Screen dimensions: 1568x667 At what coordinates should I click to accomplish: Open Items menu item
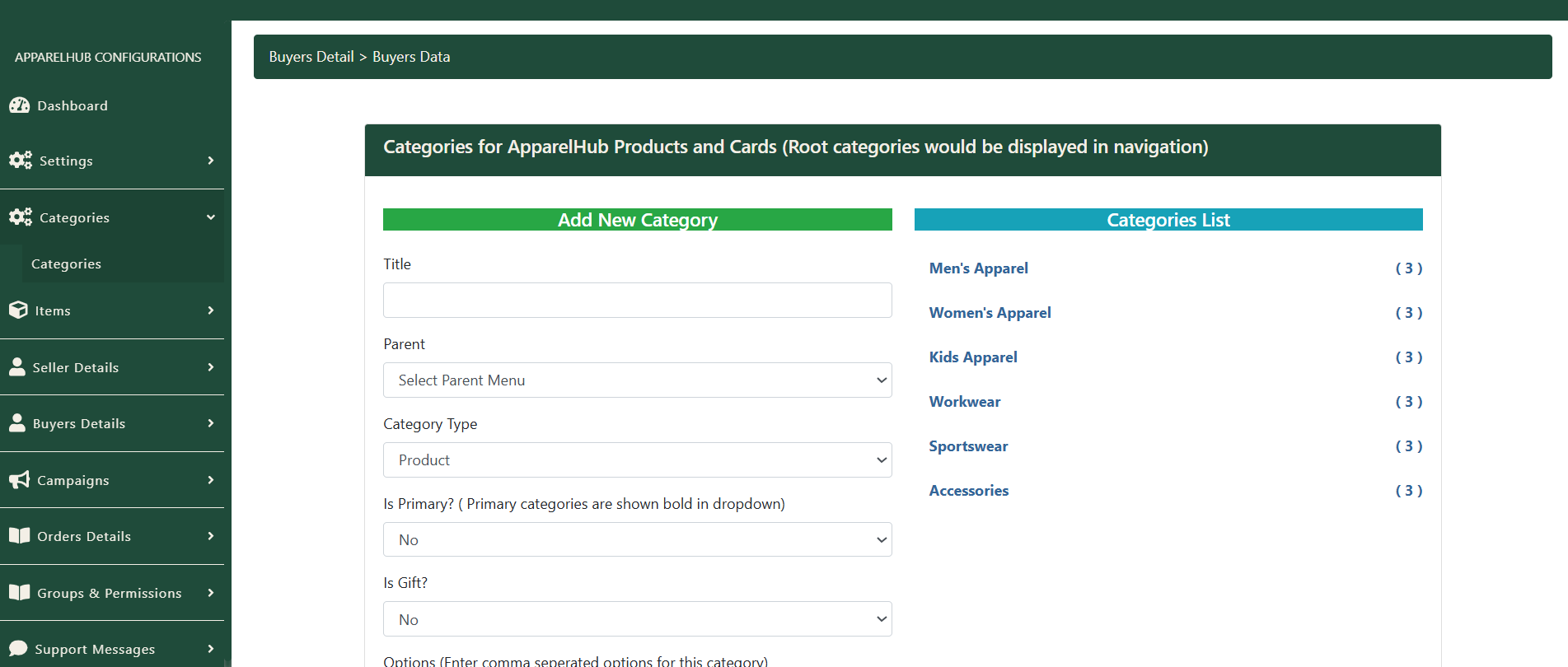[x=112, y=310]
